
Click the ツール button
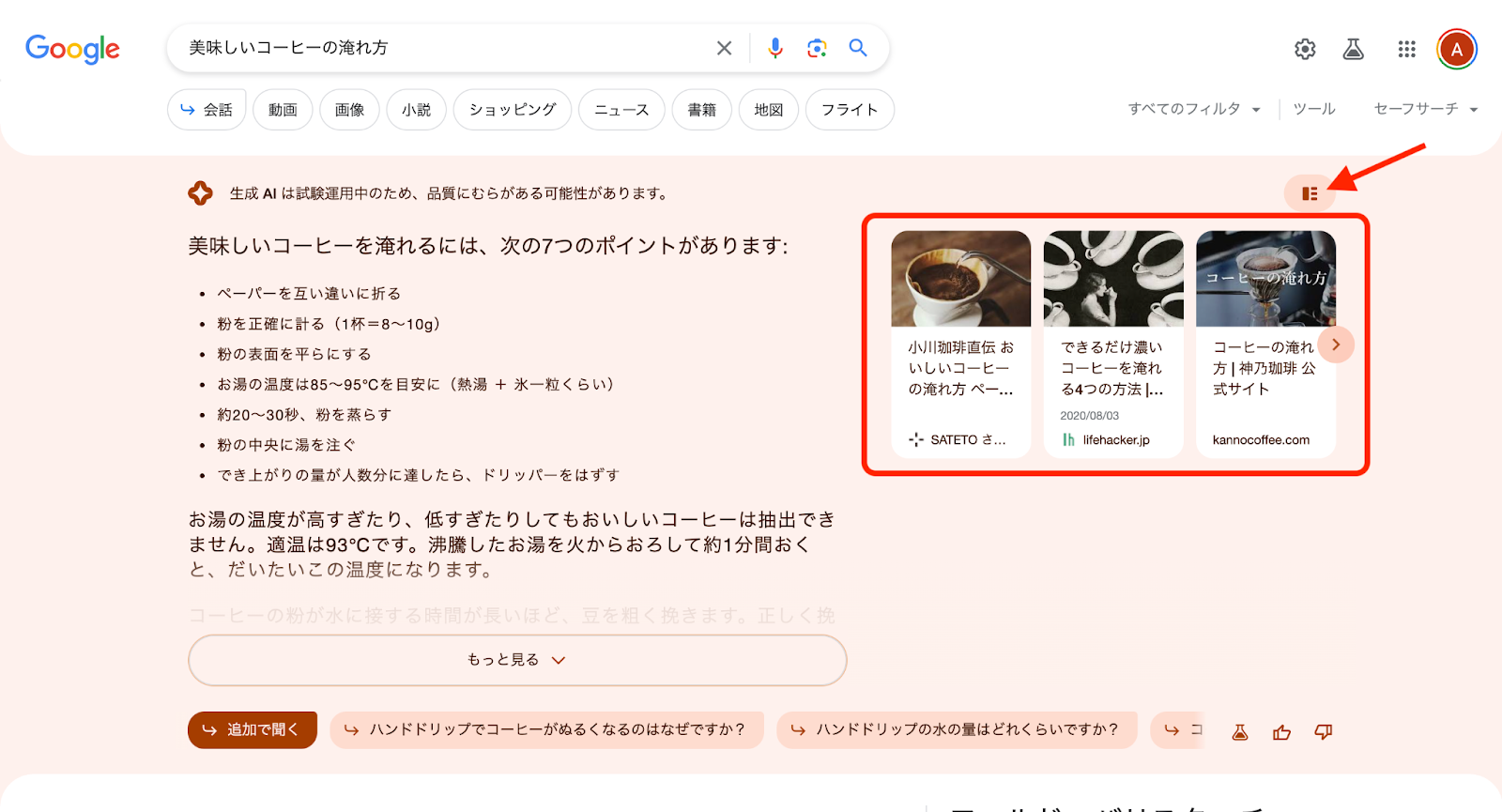tap(1314, 109)
